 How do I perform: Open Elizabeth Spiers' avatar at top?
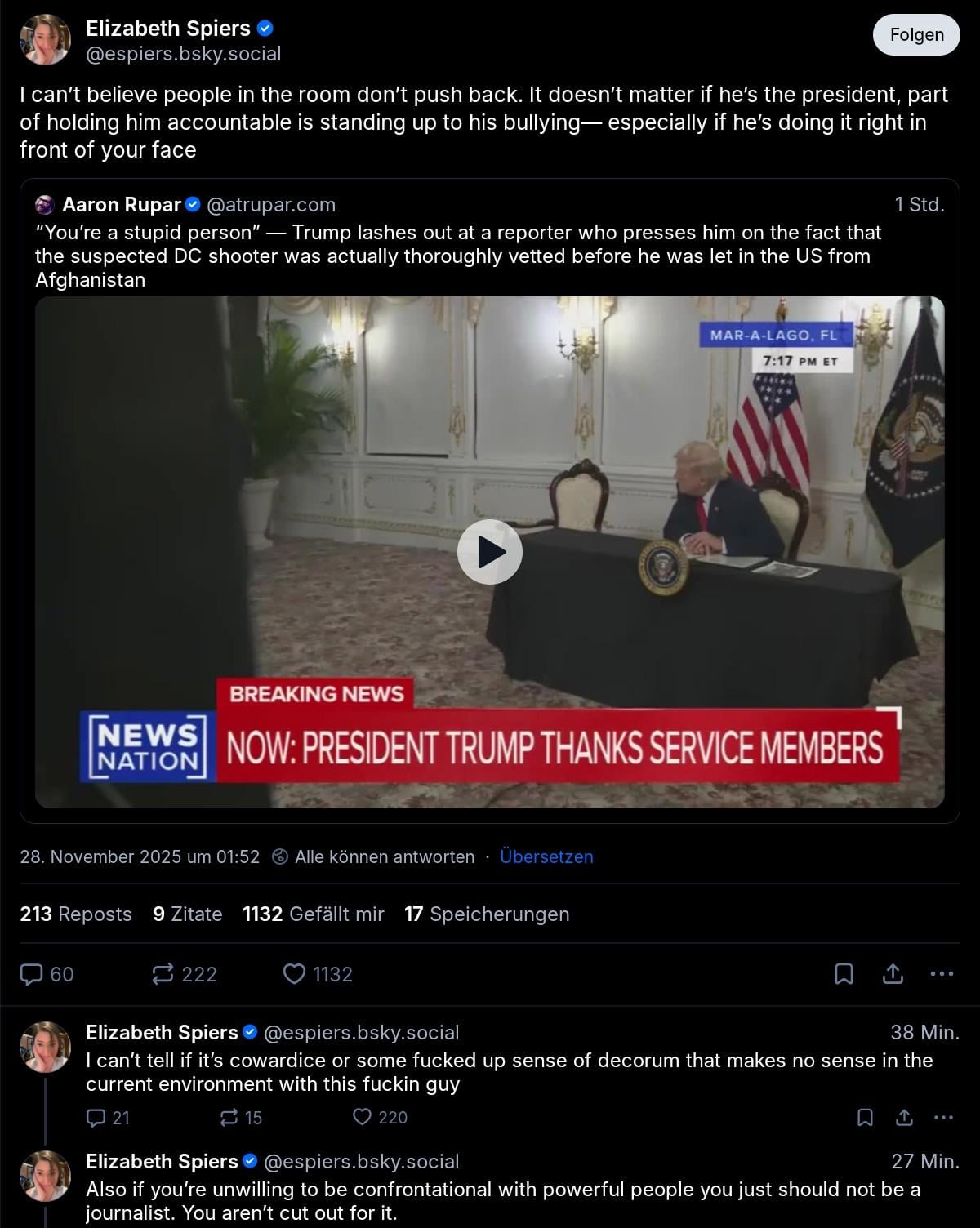tap(45, 39)
